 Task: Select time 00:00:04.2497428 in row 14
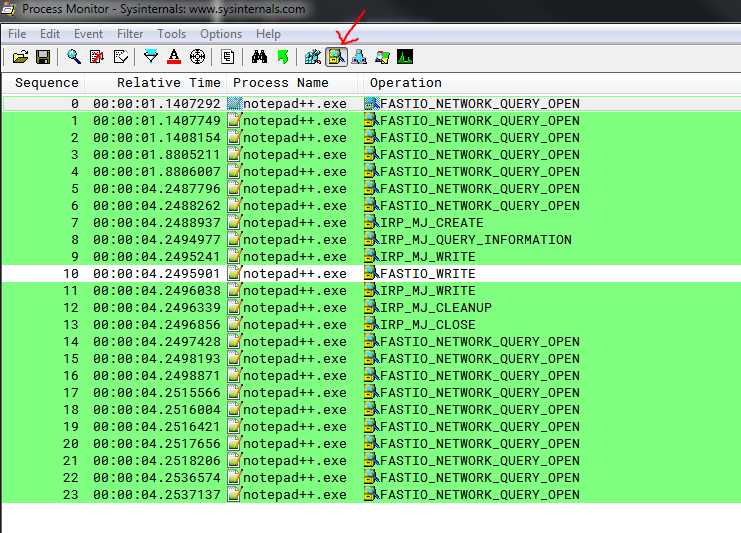tap(156, 342)
